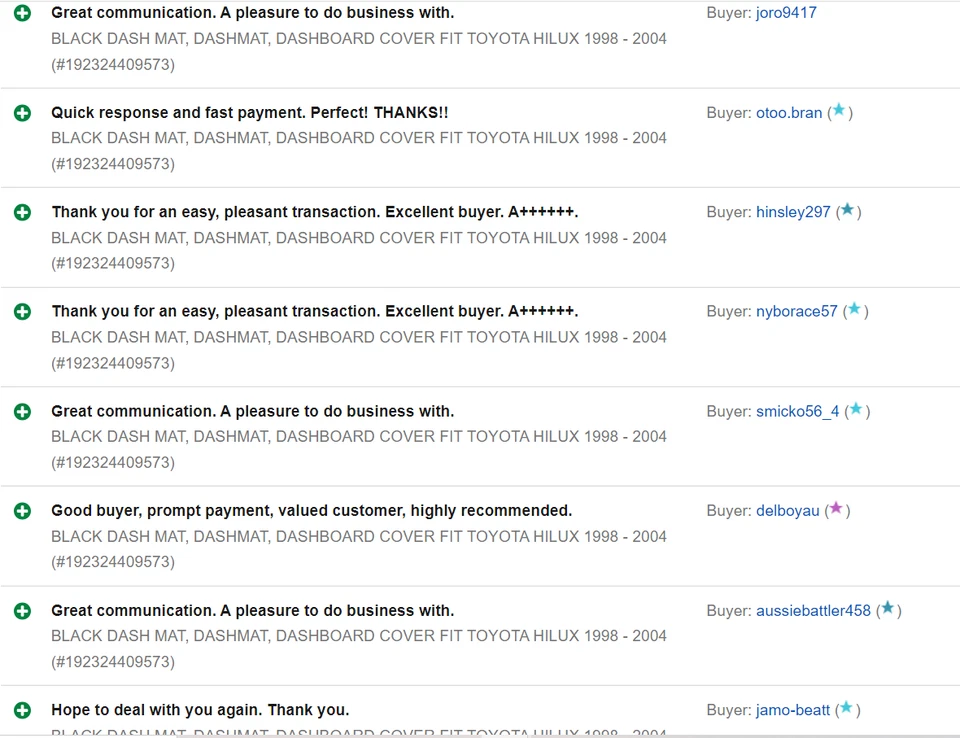The height and width of the screenshot is (738, 960).
Task: Open nyborace57 buyer profile
Action: coord(796,311)
